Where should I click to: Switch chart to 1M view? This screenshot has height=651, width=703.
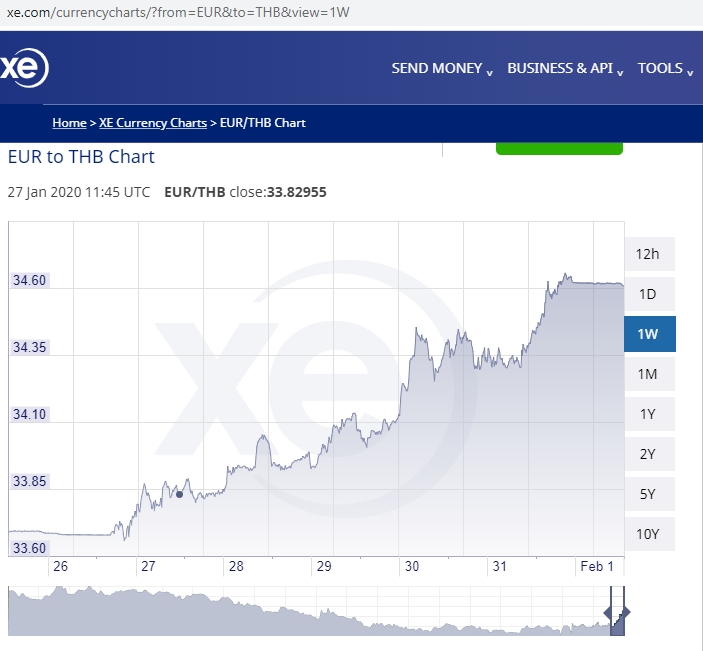648,374
